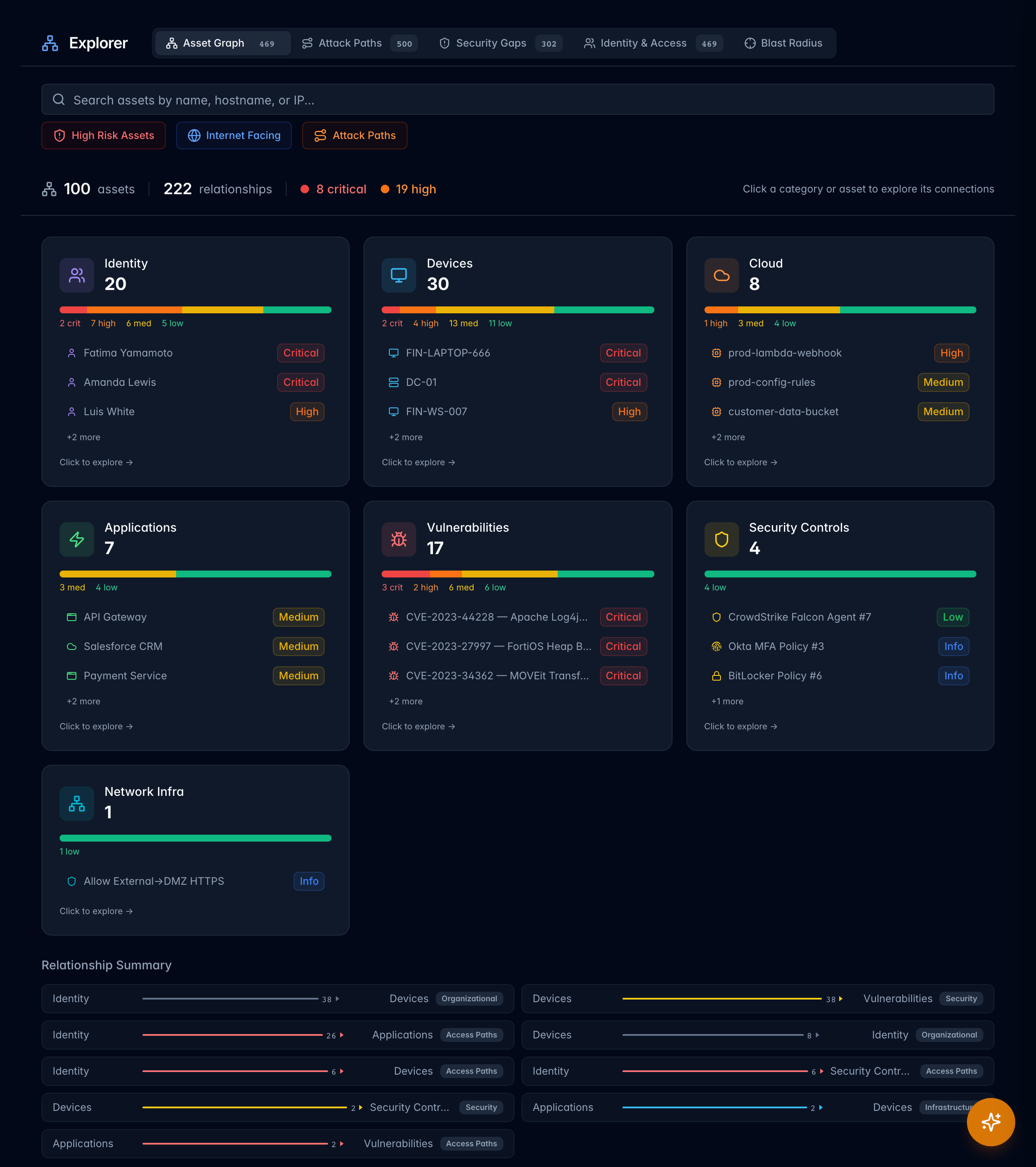Click the Cloud severity distribution bar
1036x1167 pixels.
point(840,310)
